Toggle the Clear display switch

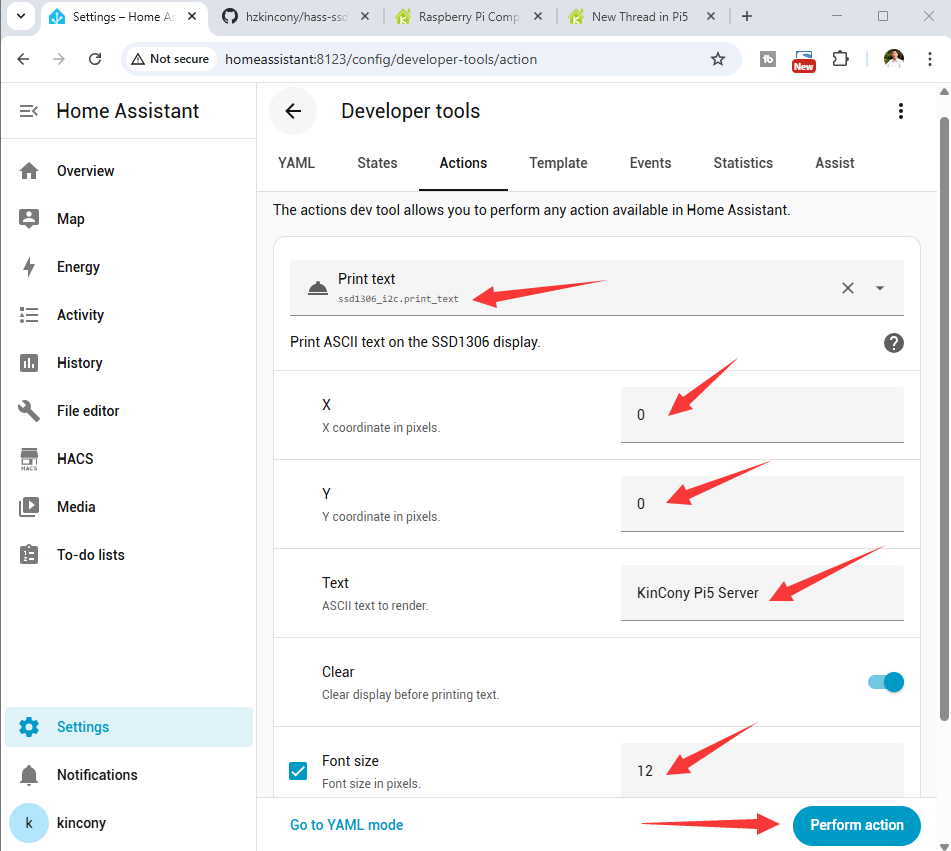pos(886,682)
